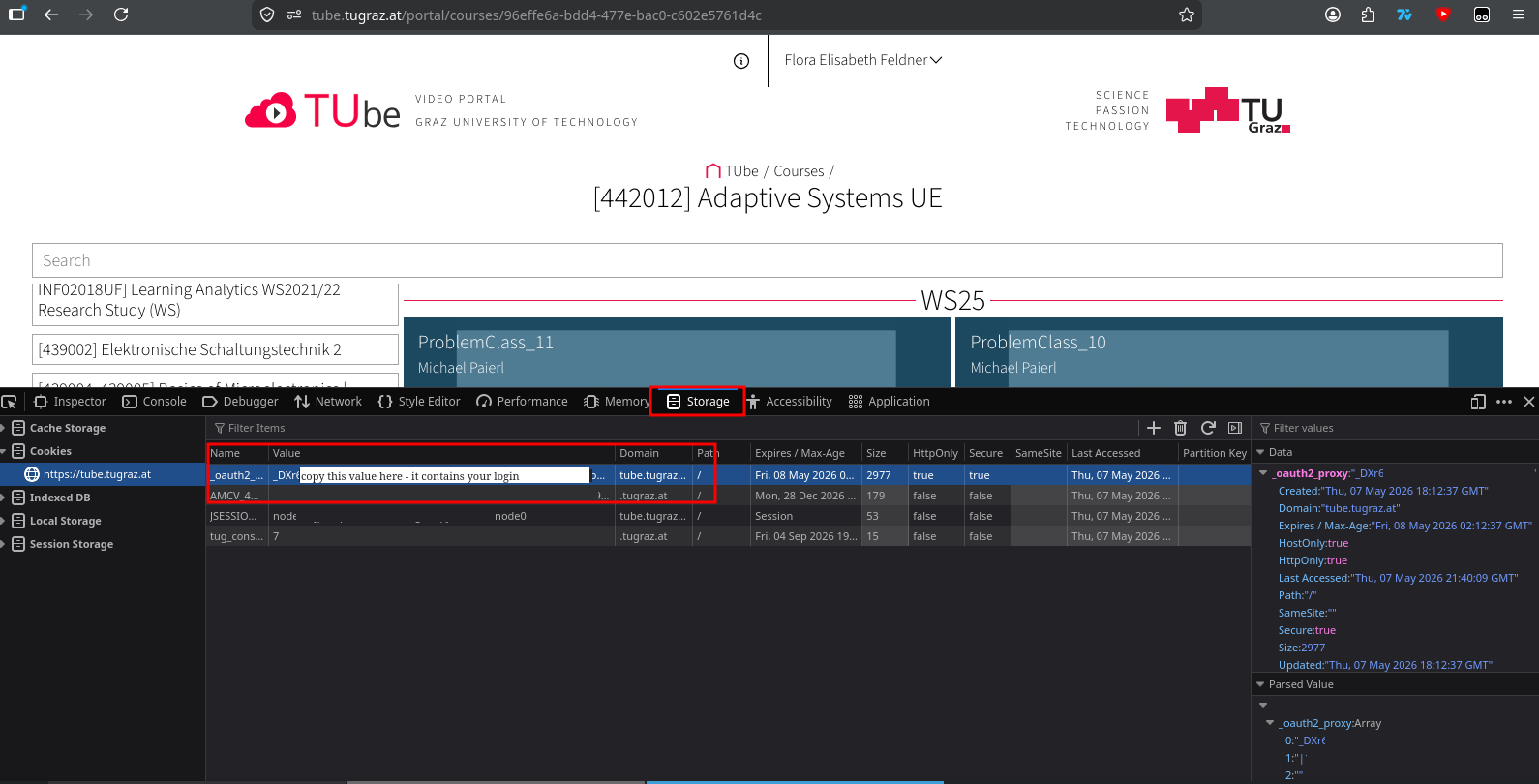Open [439002] Elektronische Schaltungstechnik 2 course
Screen dimensions: 1539x784
click(215, 349)
